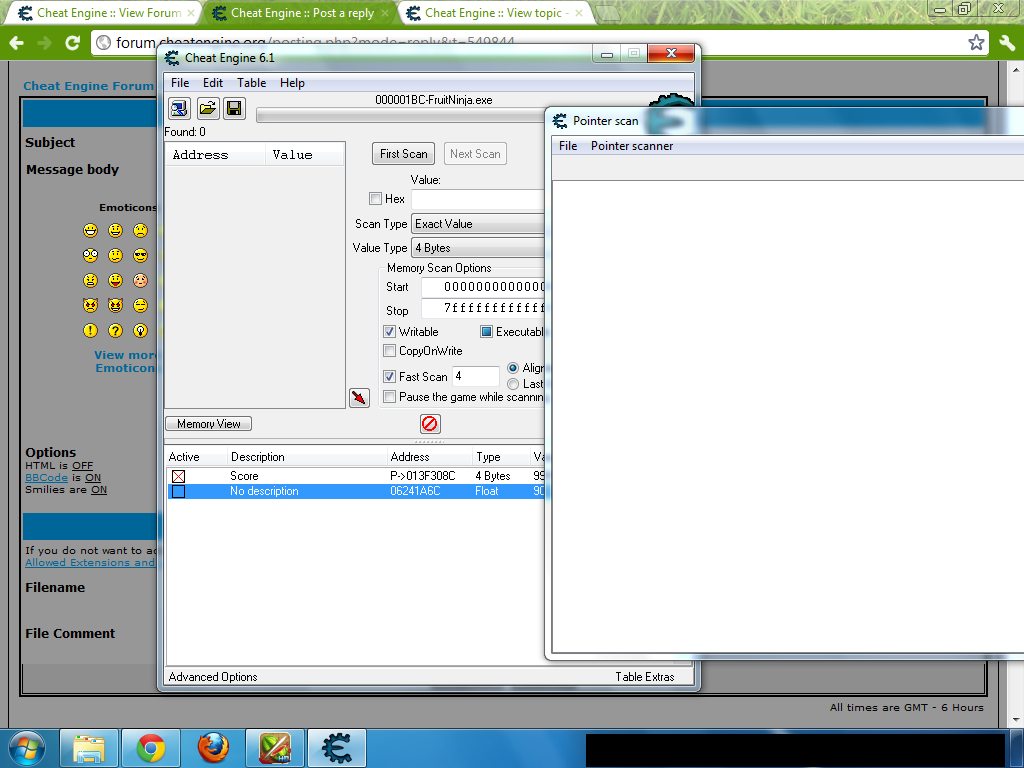
Task: Enable the Hex checkbox
Action: pos(375,198)
